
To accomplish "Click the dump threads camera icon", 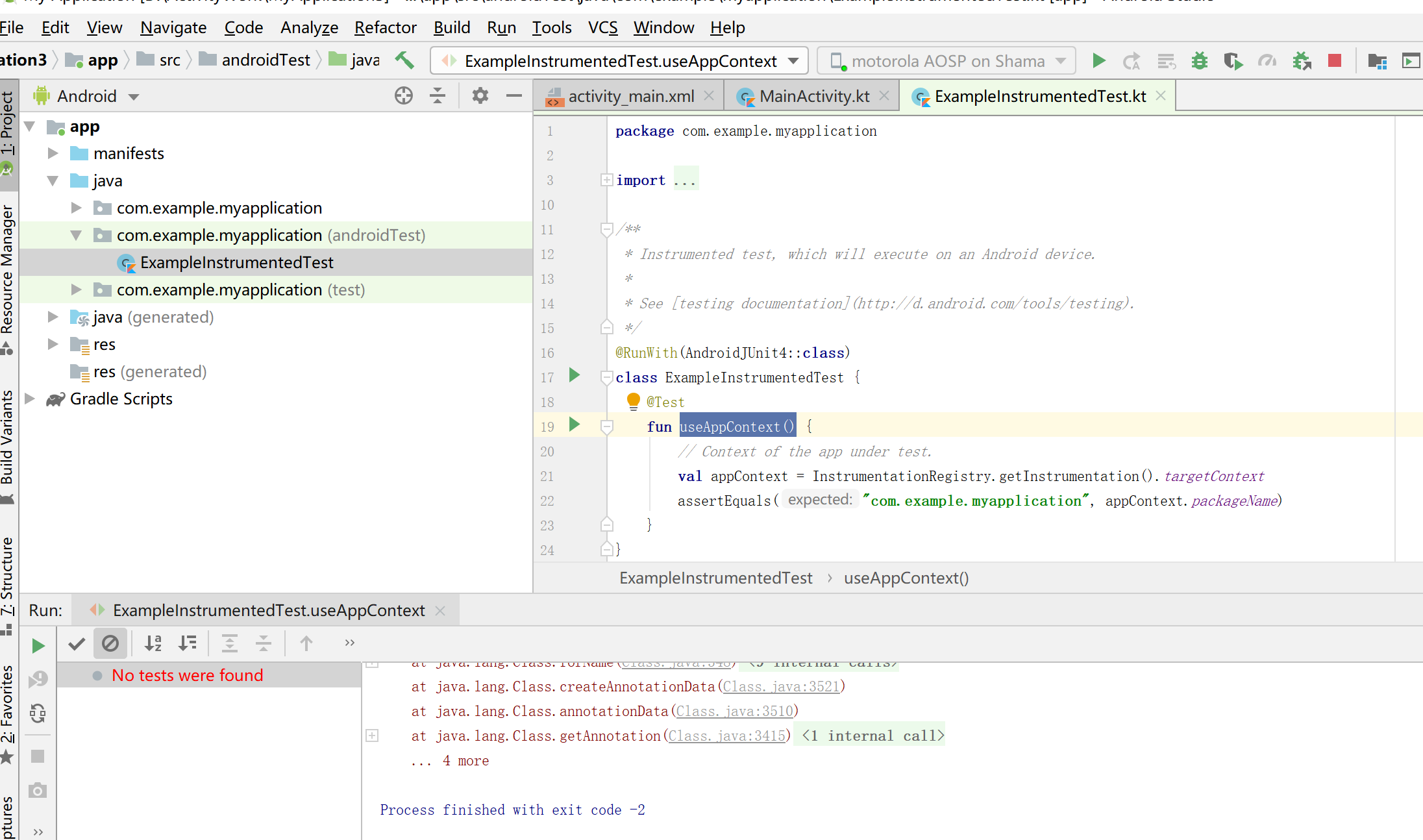I will tap(38, 790).
